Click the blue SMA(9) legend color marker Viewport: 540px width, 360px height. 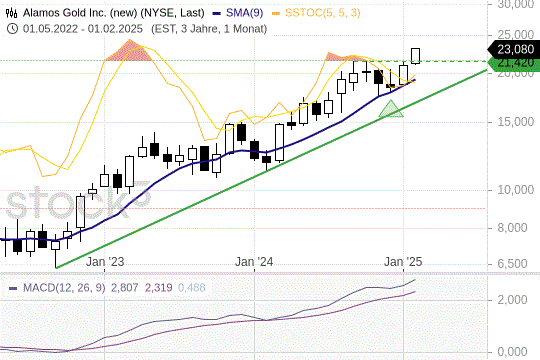(x=217, y=14)
